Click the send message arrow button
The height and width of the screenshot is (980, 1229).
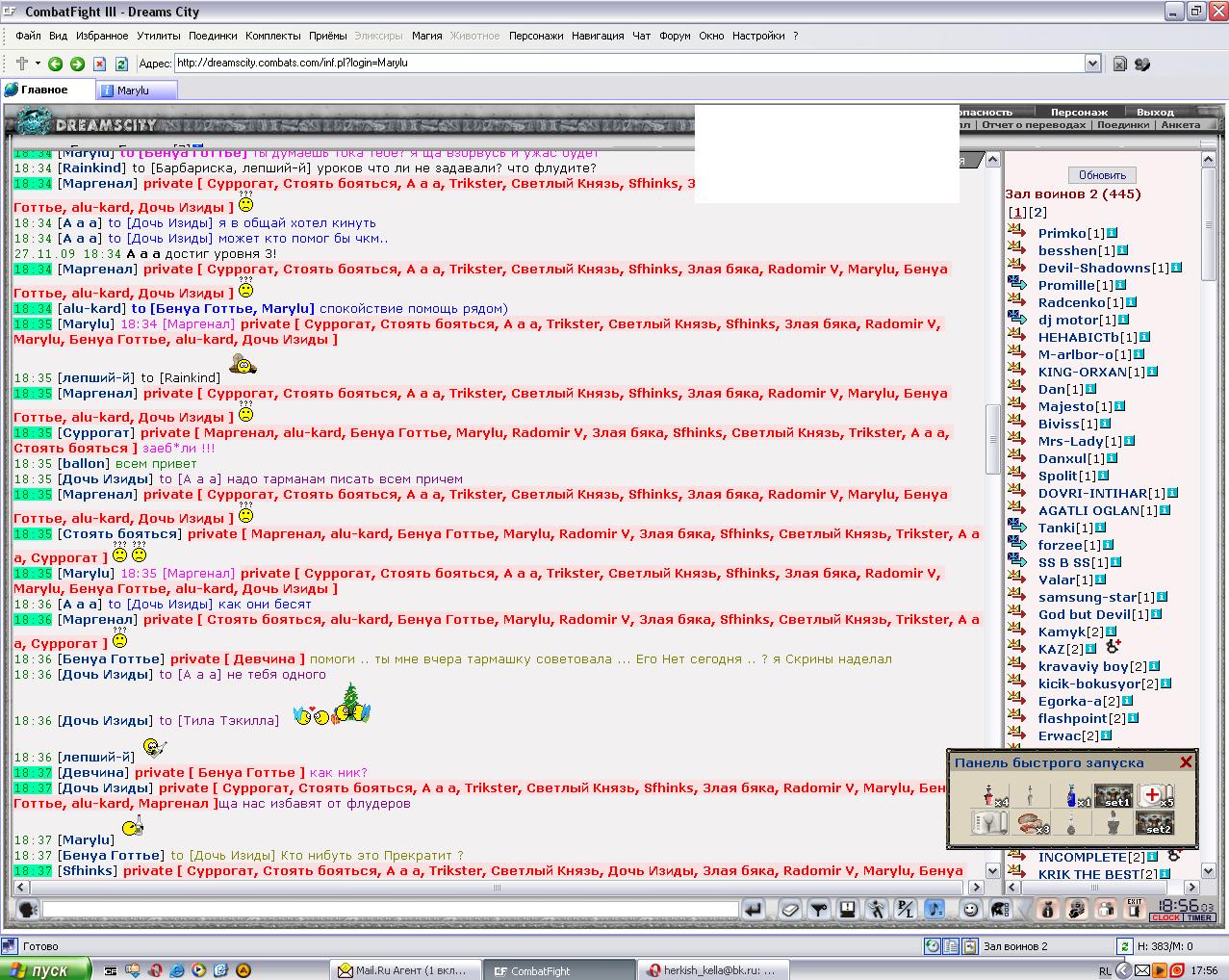click(754, 909)
